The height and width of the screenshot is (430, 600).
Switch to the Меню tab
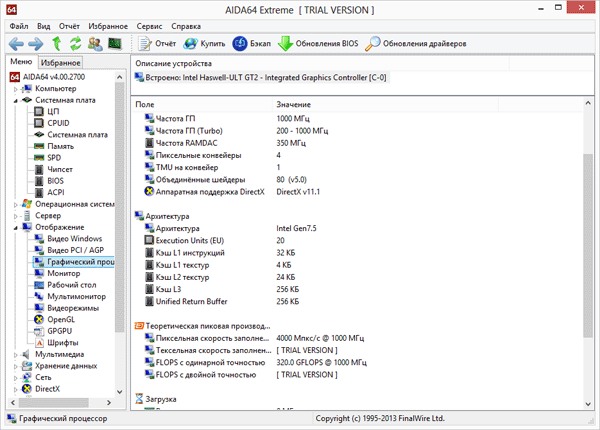pos(21,62)
